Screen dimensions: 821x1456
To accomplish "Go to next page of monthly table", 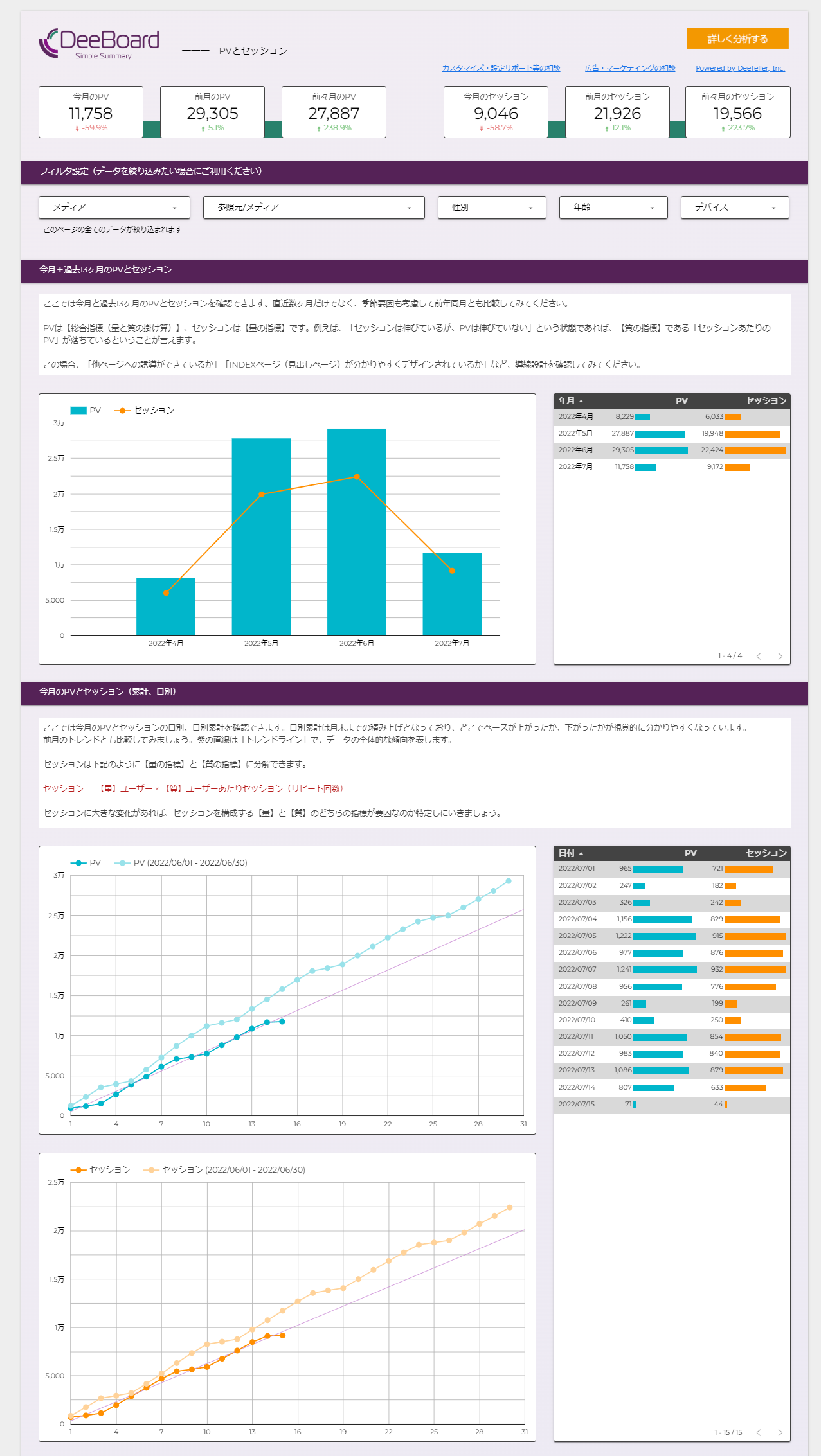I will pos(780,656).
